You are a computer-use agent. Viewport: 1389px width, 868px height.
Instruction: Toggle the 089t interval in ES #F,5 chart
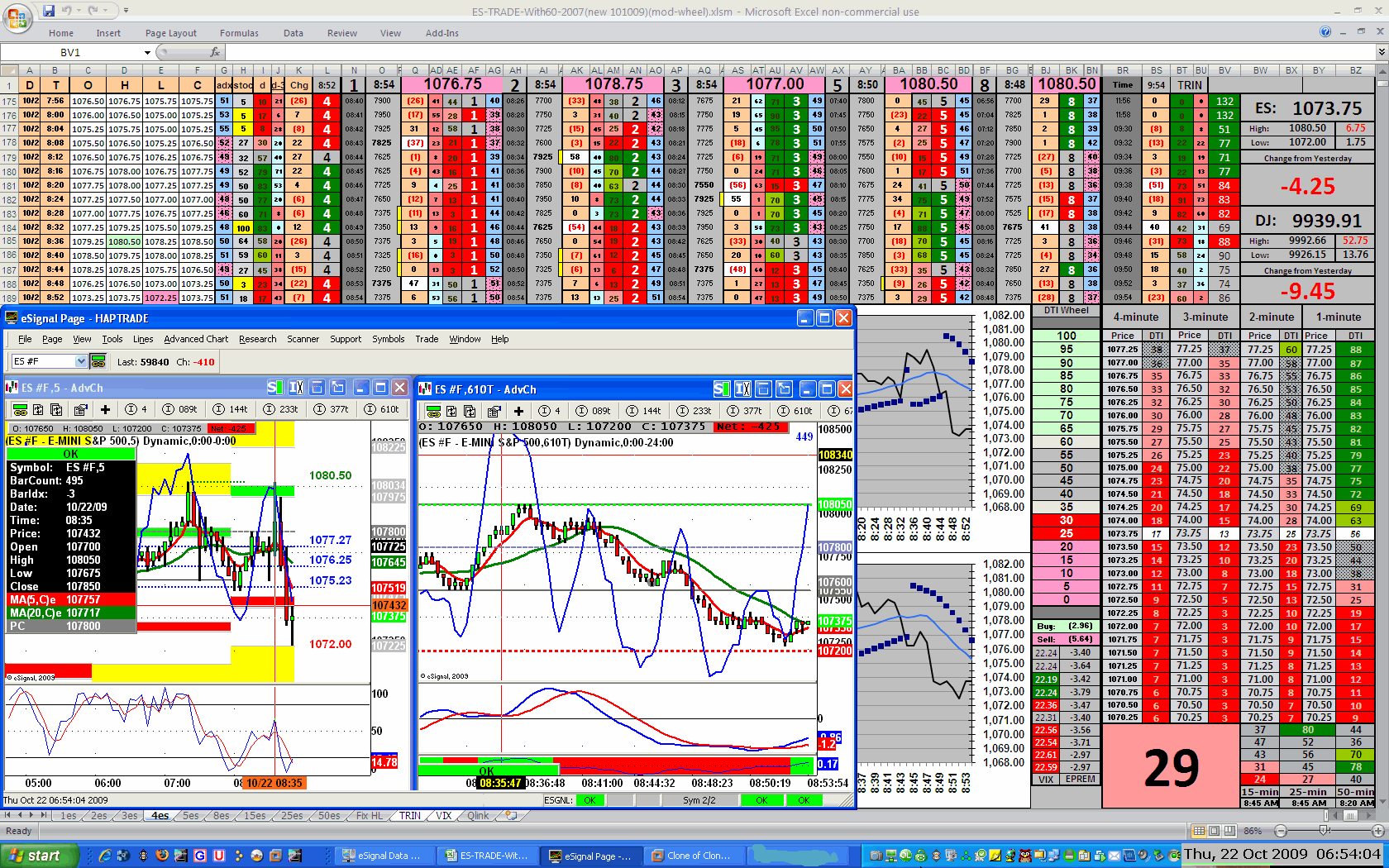(179, 409)
